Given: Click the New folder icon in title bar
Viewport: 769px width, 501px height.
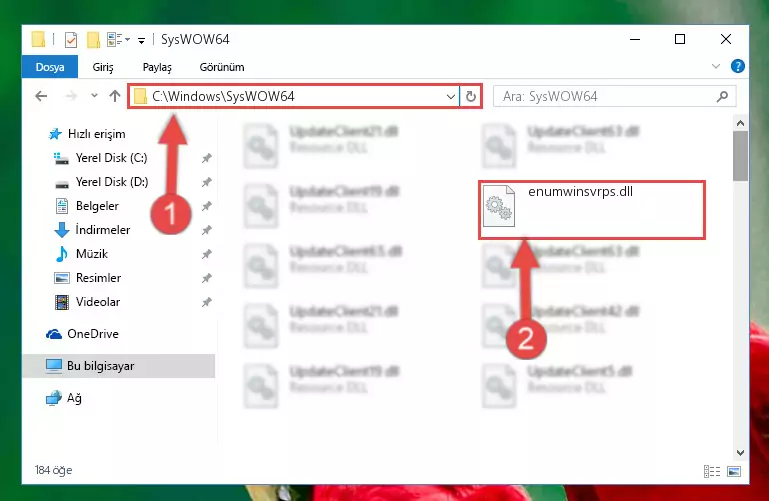Looking at the screenshot, I should 93,39.
